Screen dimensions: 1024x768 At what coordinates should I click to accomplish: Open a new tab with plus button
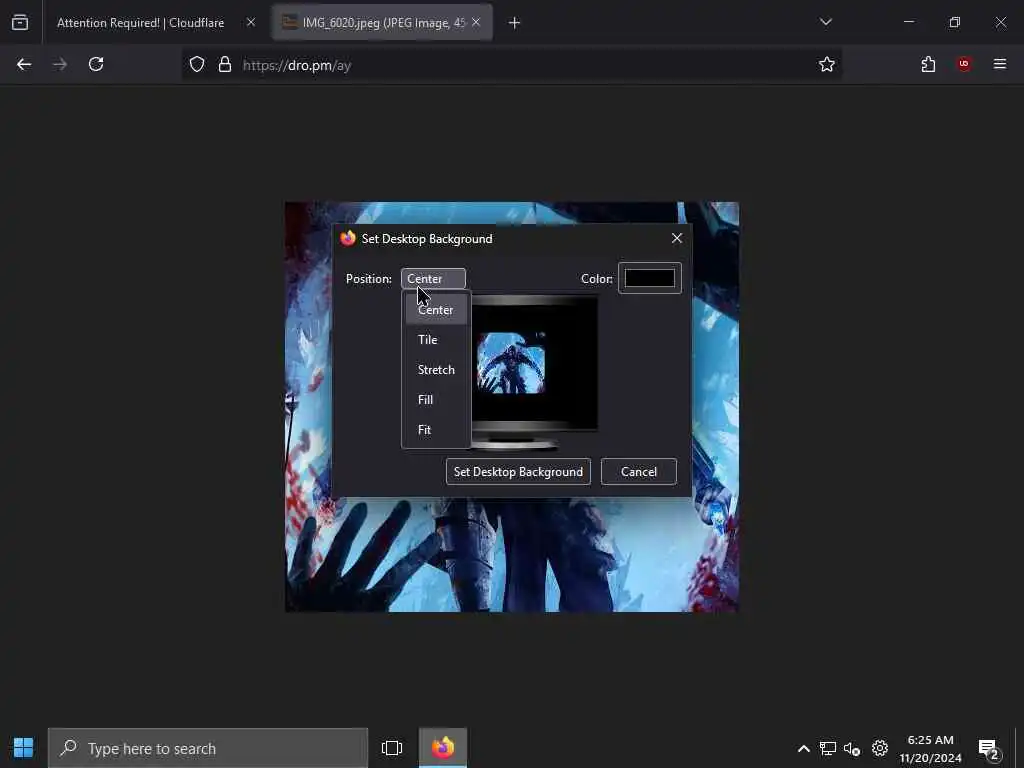point(515,23)
